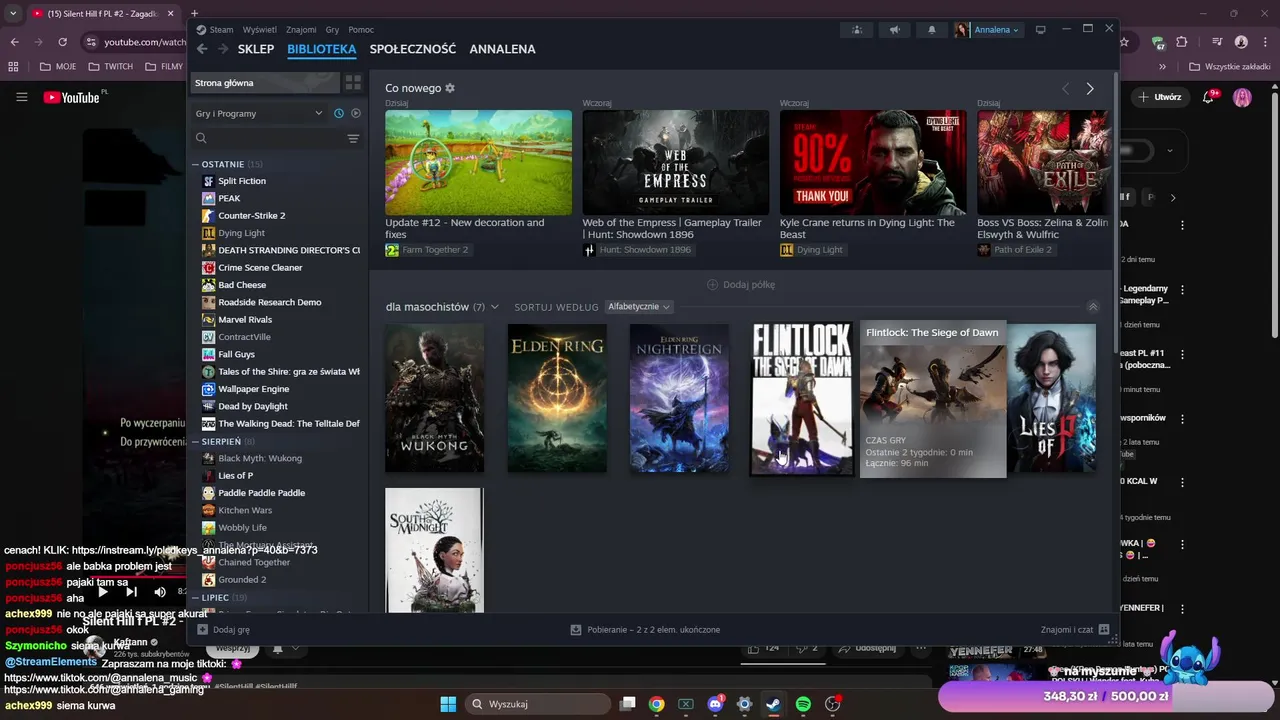
Task: Open Black Myth Wukong cover
Action: click(x=434, y=398)
